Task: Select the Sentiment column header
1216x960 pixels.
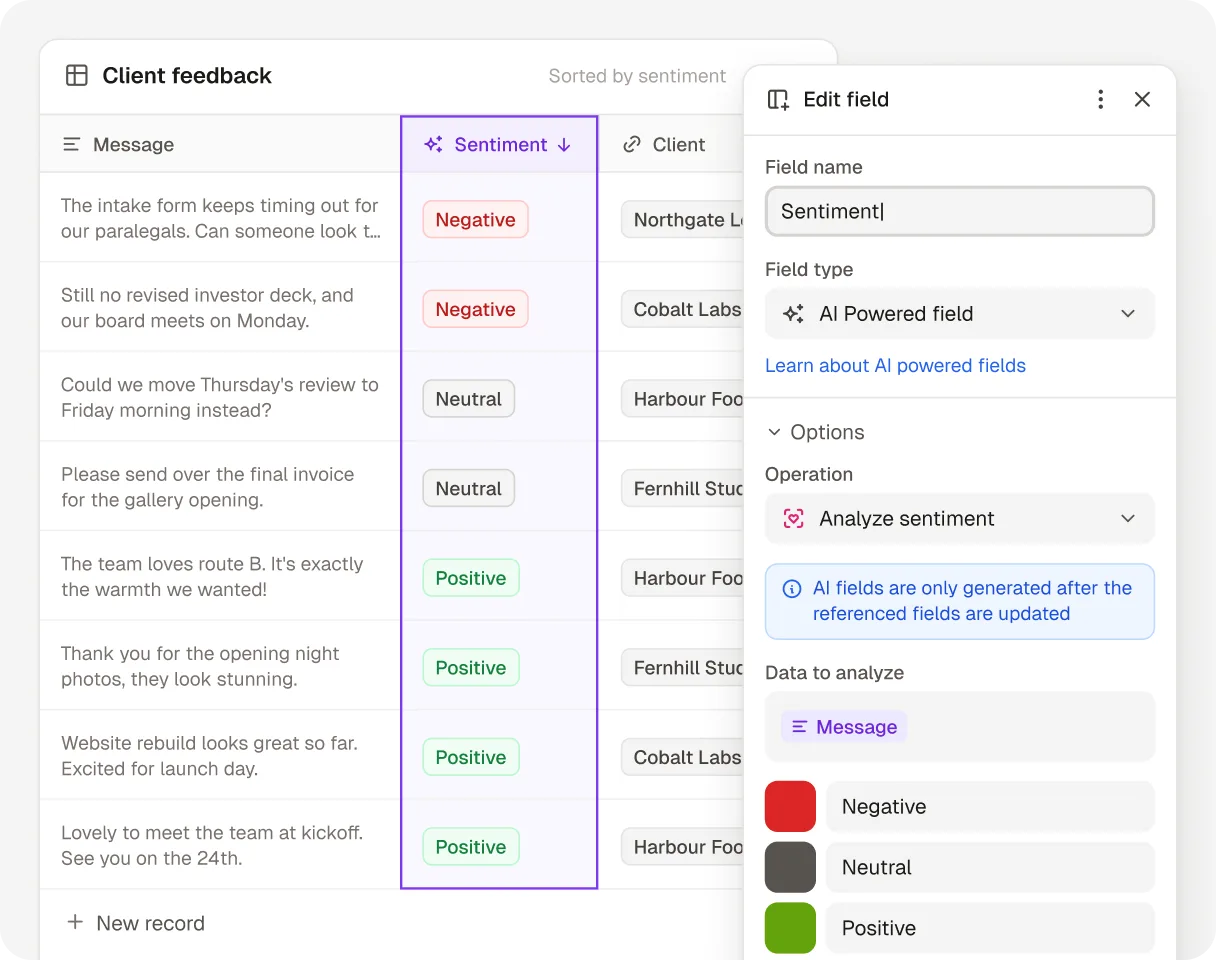Action: (x=499, y=144)
